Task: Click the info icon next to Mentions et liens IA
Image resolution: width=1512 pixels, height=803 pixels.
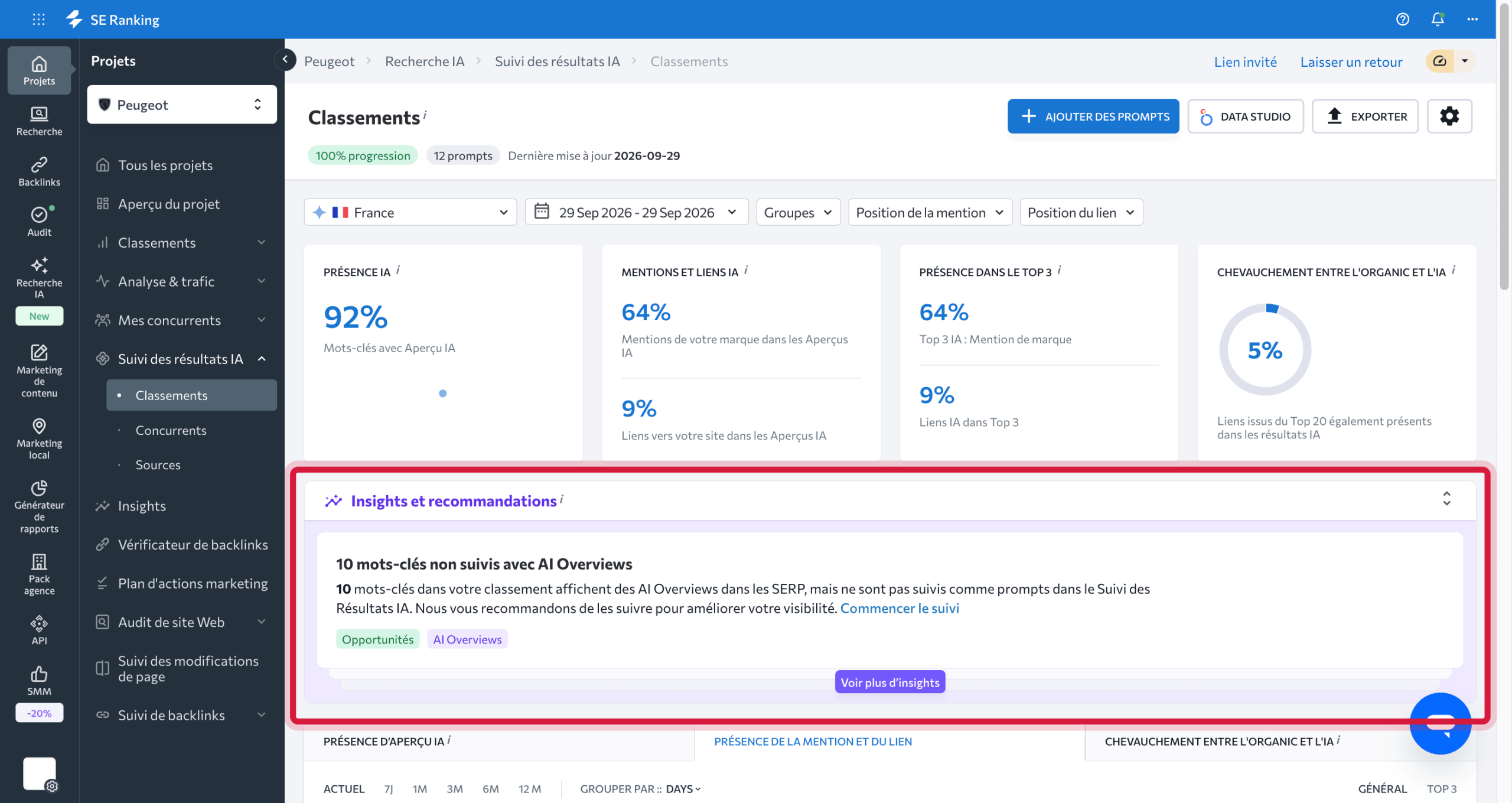Action: (746, 270)
